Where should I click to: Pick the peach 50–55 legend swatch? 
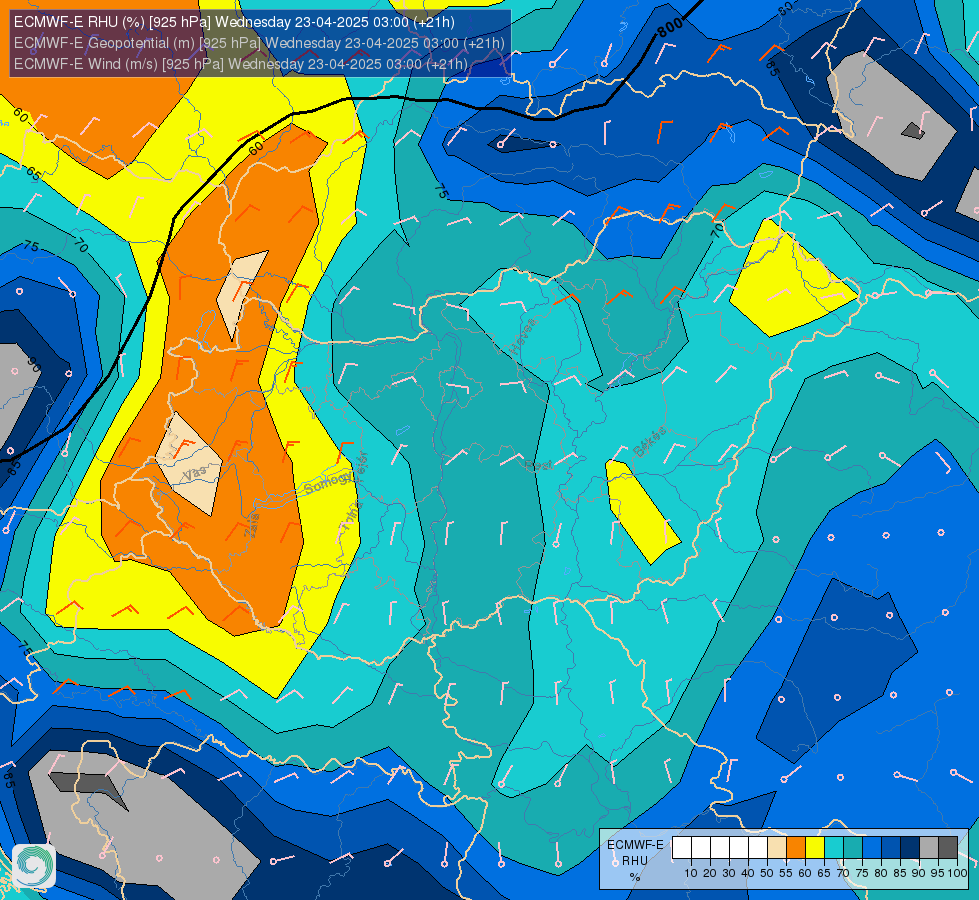coord(777,848)
